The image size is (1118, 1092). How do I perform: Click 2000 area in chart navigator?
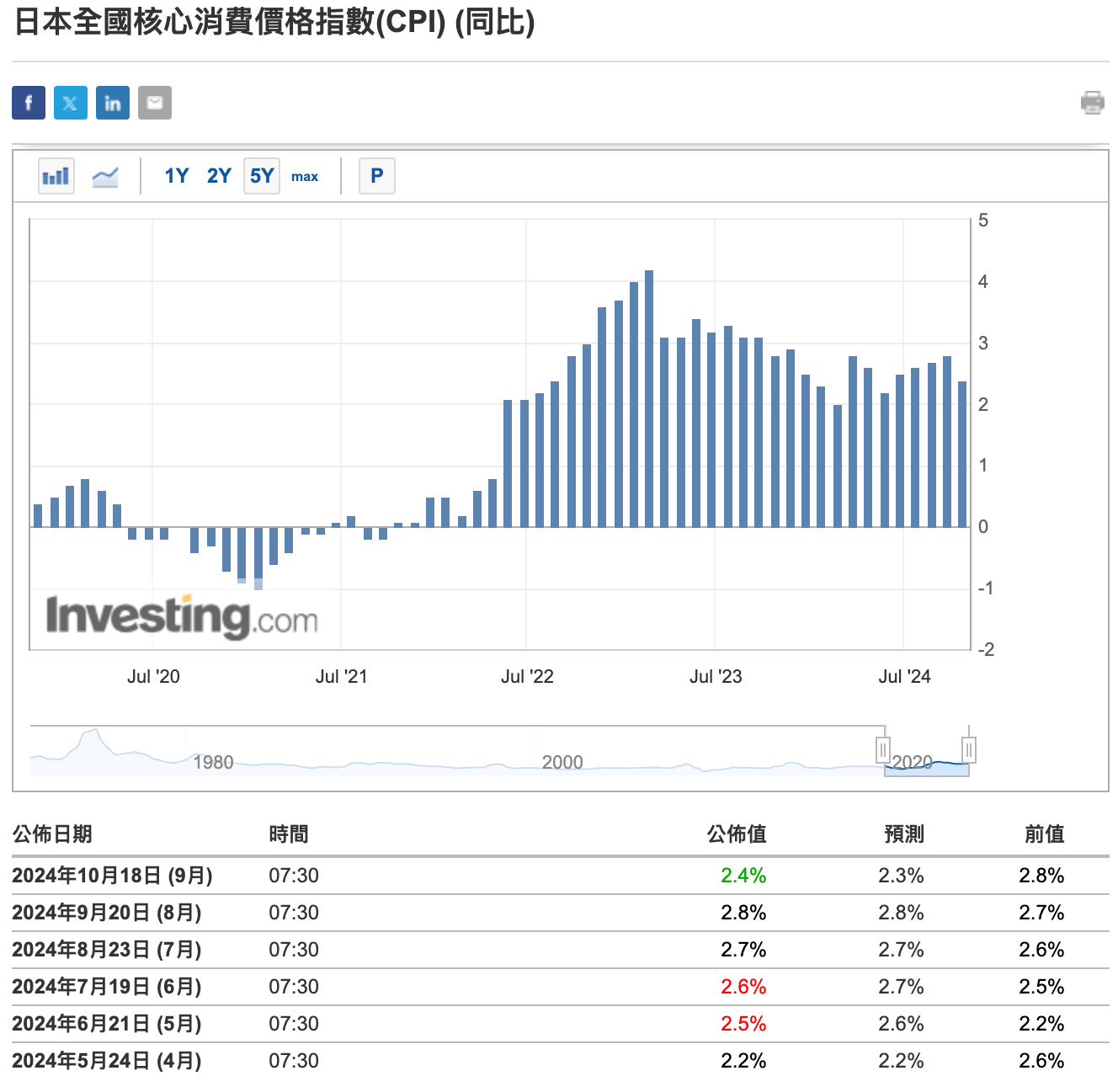point(562,762)
